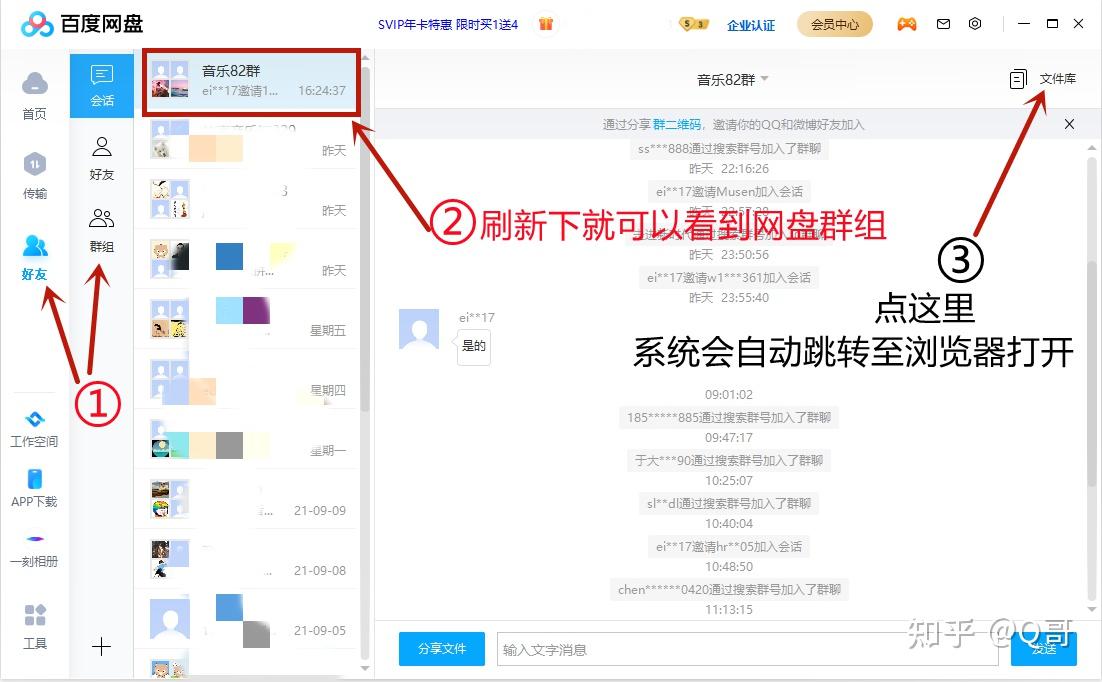The image size is (1102, 682).
Task: Open the SVIP年卡特惠 promotion link
Action: click(x=448, y=25)
